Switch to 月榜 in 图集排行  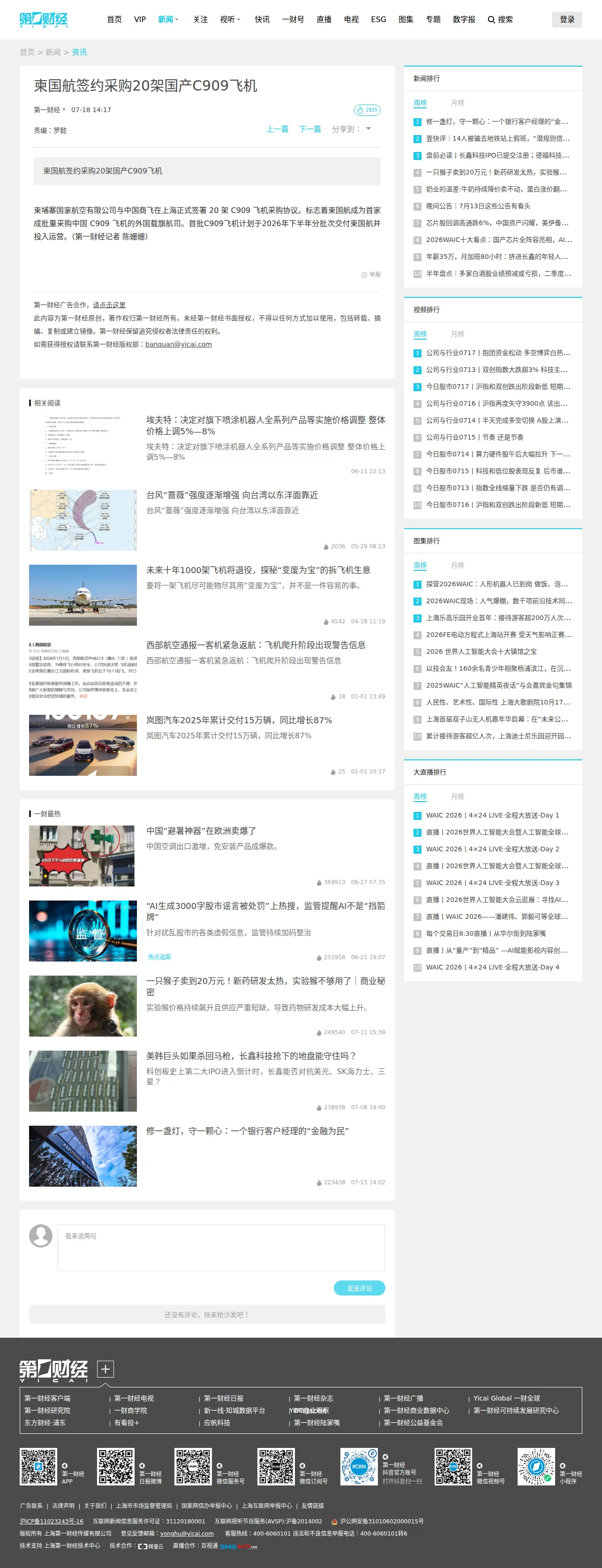click(457, 566)
